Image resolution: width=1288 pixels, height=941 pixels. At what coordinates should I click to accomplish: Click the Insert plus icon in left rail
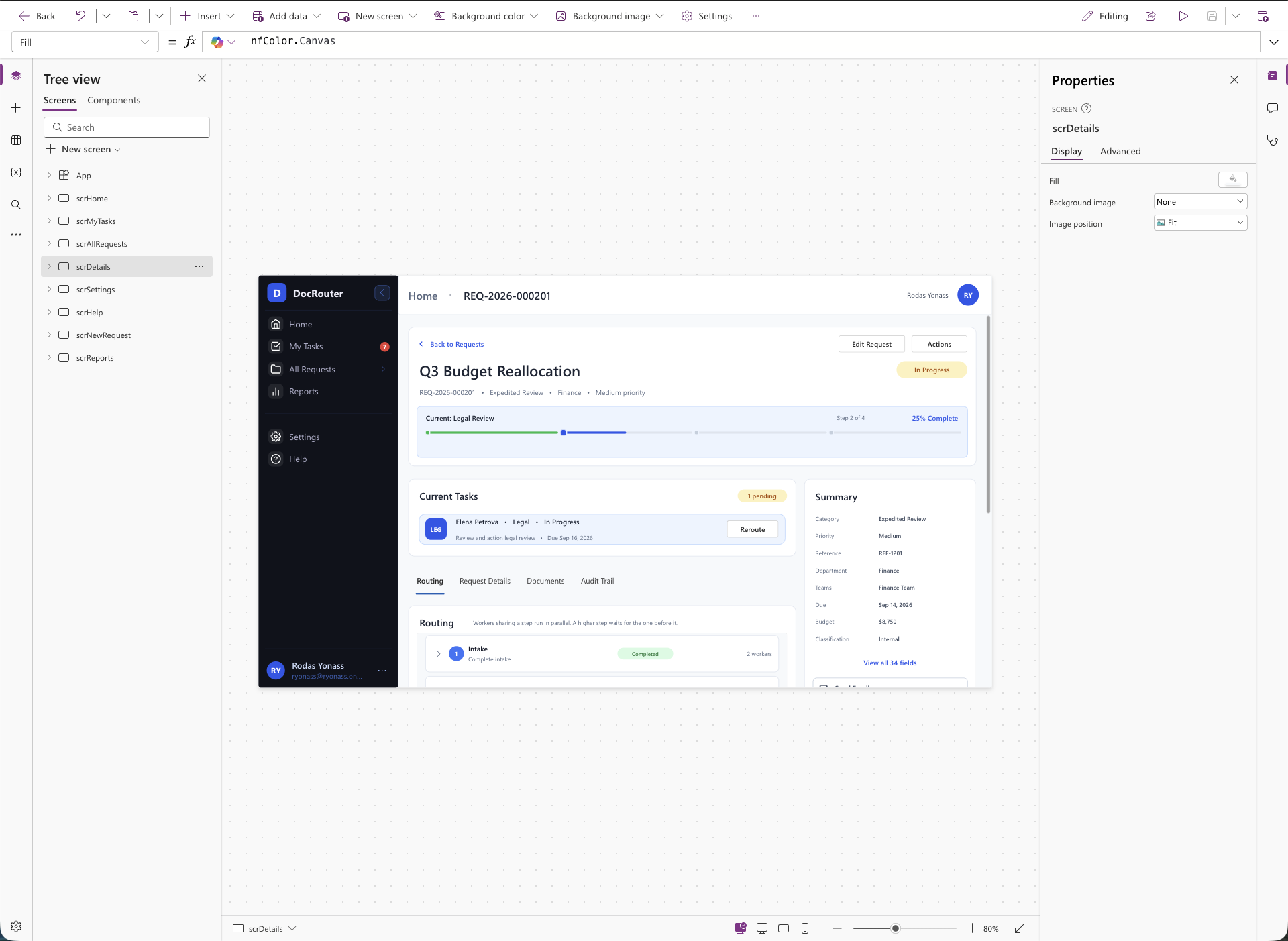tap(16, 108)
